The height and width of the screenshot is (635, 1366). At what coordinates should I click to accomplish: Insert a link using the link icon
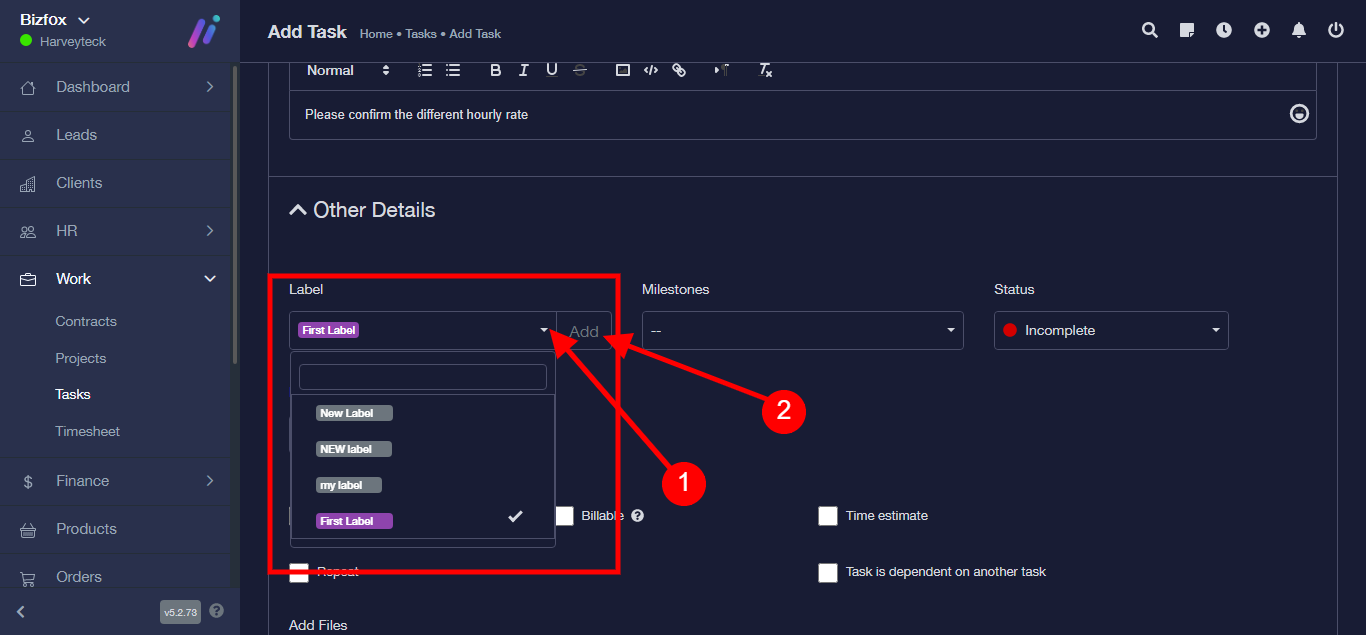679,70
